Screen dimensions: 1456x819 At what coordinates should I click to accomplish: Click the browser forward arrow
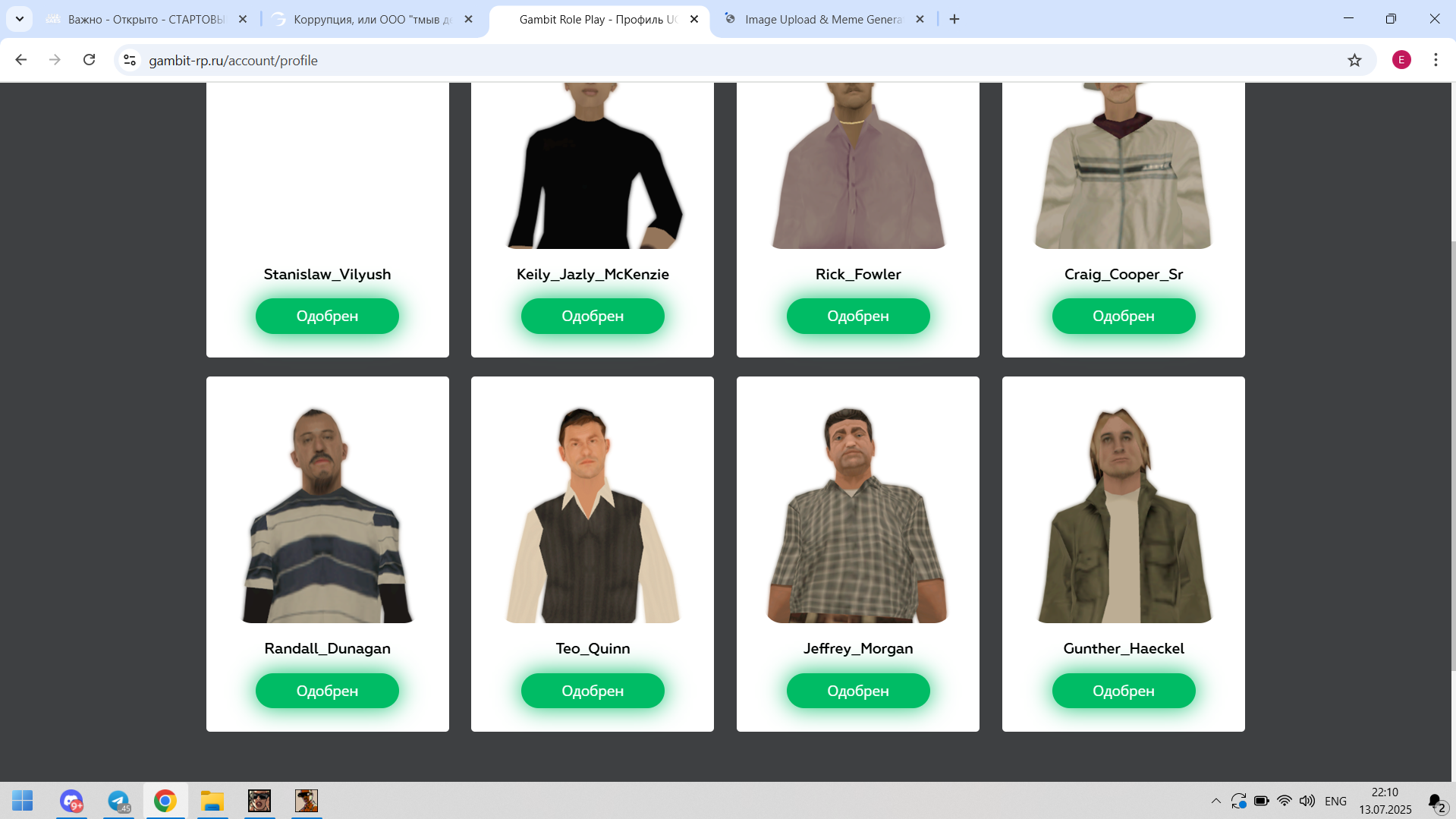[x=55, y=60]
